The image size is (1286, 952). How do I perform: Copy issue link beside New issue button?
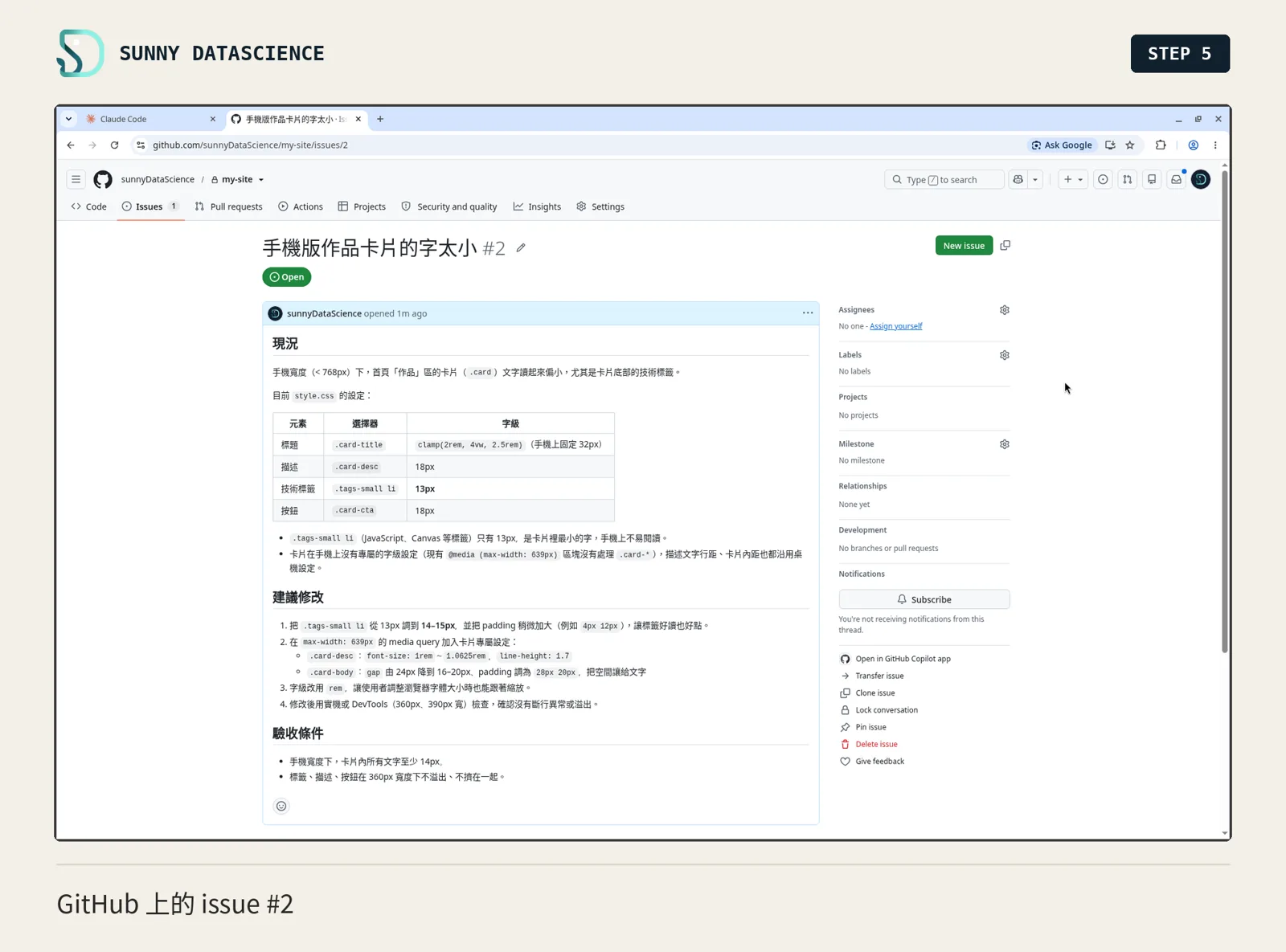(1005, 246)
